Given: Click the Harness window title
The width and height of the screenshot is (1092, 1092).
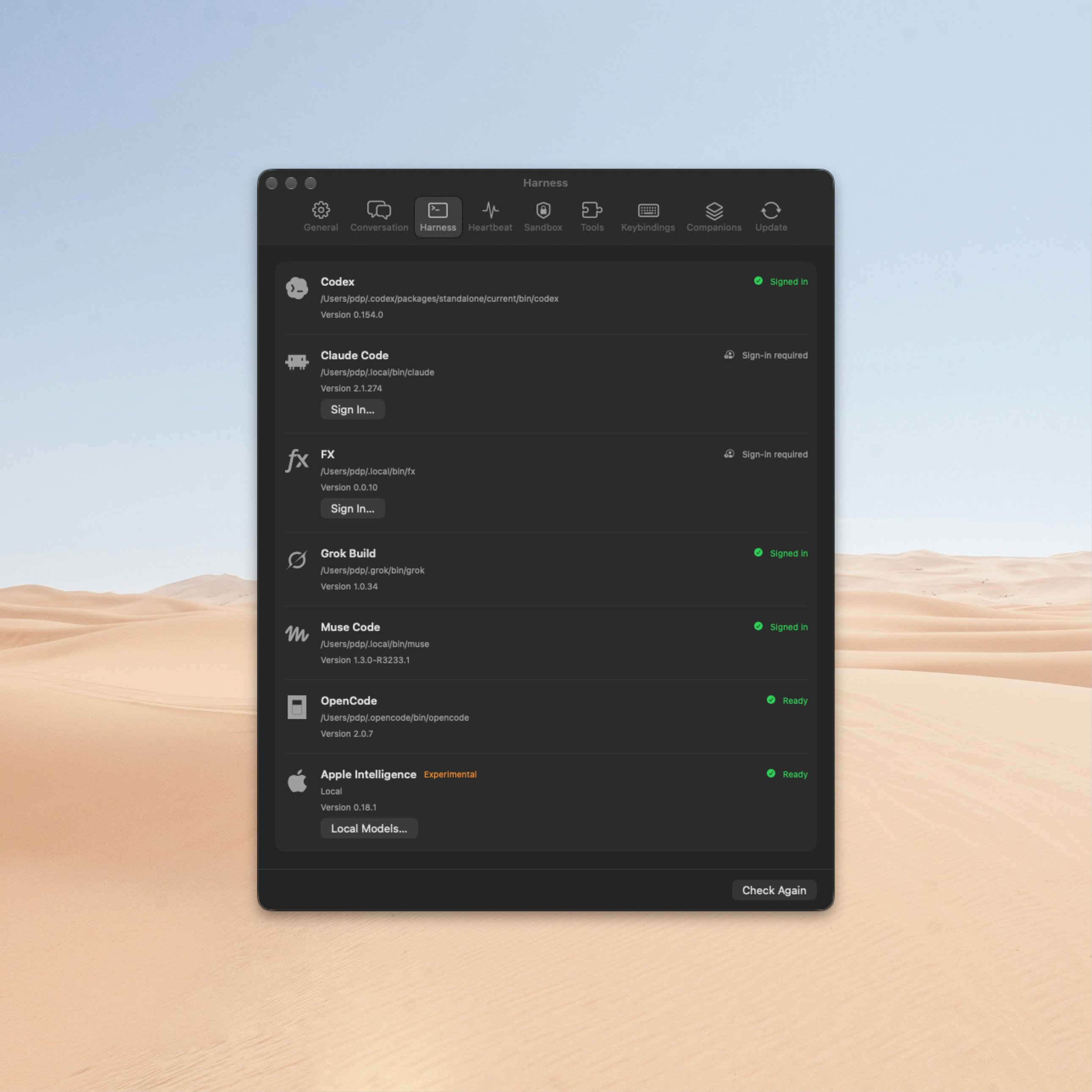Looking at the screenshot, I should point(546,182).
